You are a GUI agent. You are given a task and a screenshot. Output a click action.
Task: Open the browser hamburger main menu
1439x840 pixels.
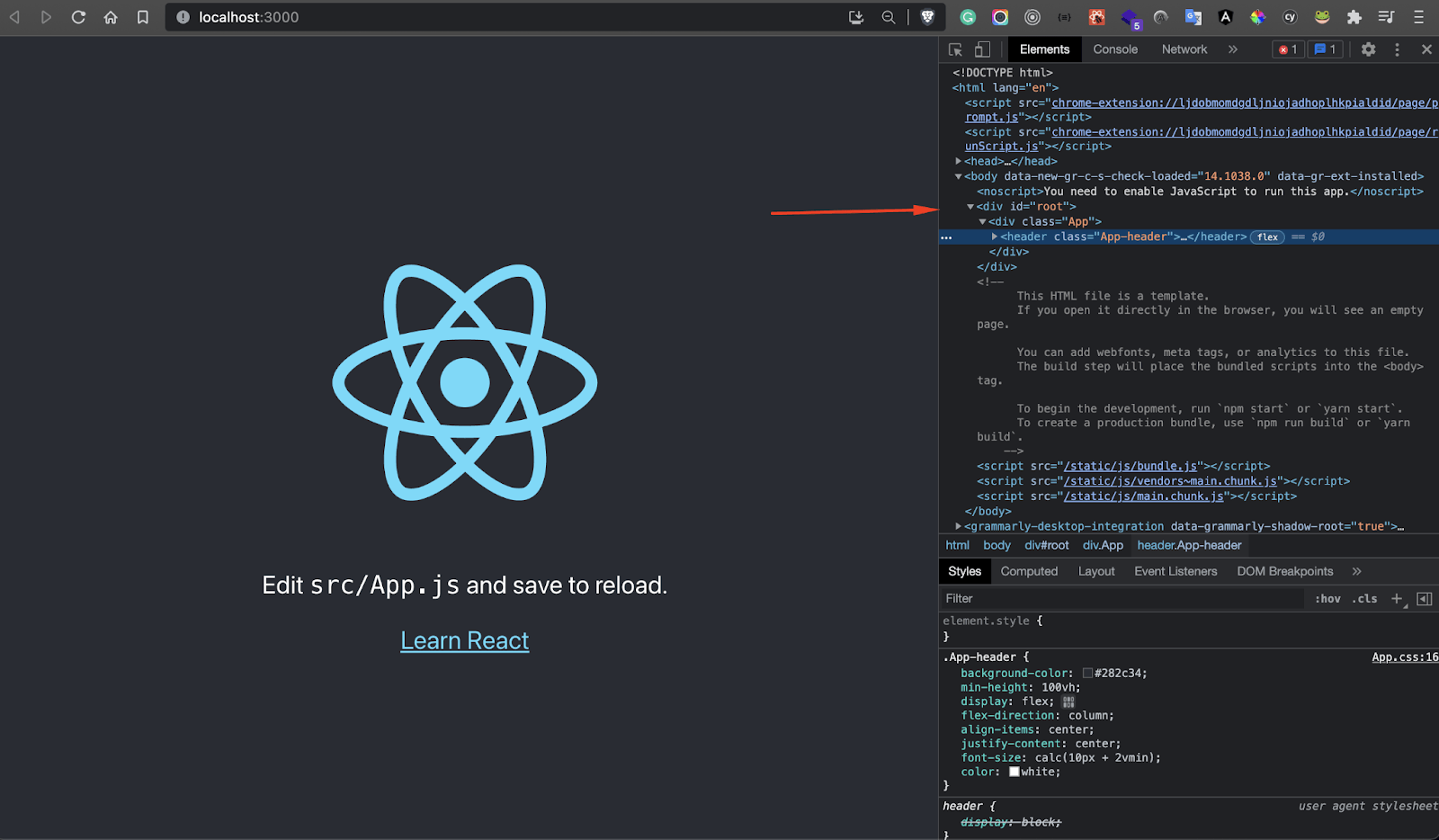click(x=1418, y=17)
